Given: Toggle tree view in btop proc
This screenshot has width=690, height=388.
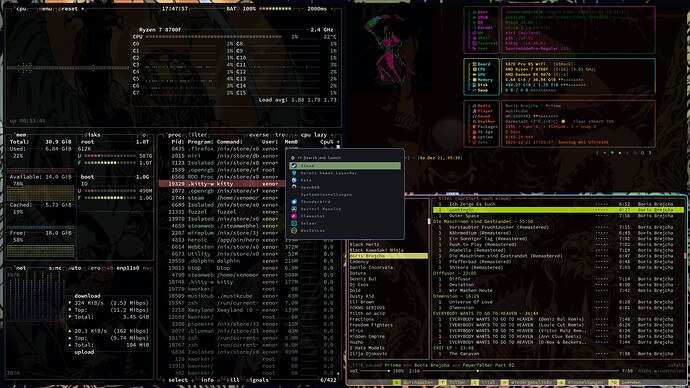Looking at the screenshot, I should click(282, 135).
